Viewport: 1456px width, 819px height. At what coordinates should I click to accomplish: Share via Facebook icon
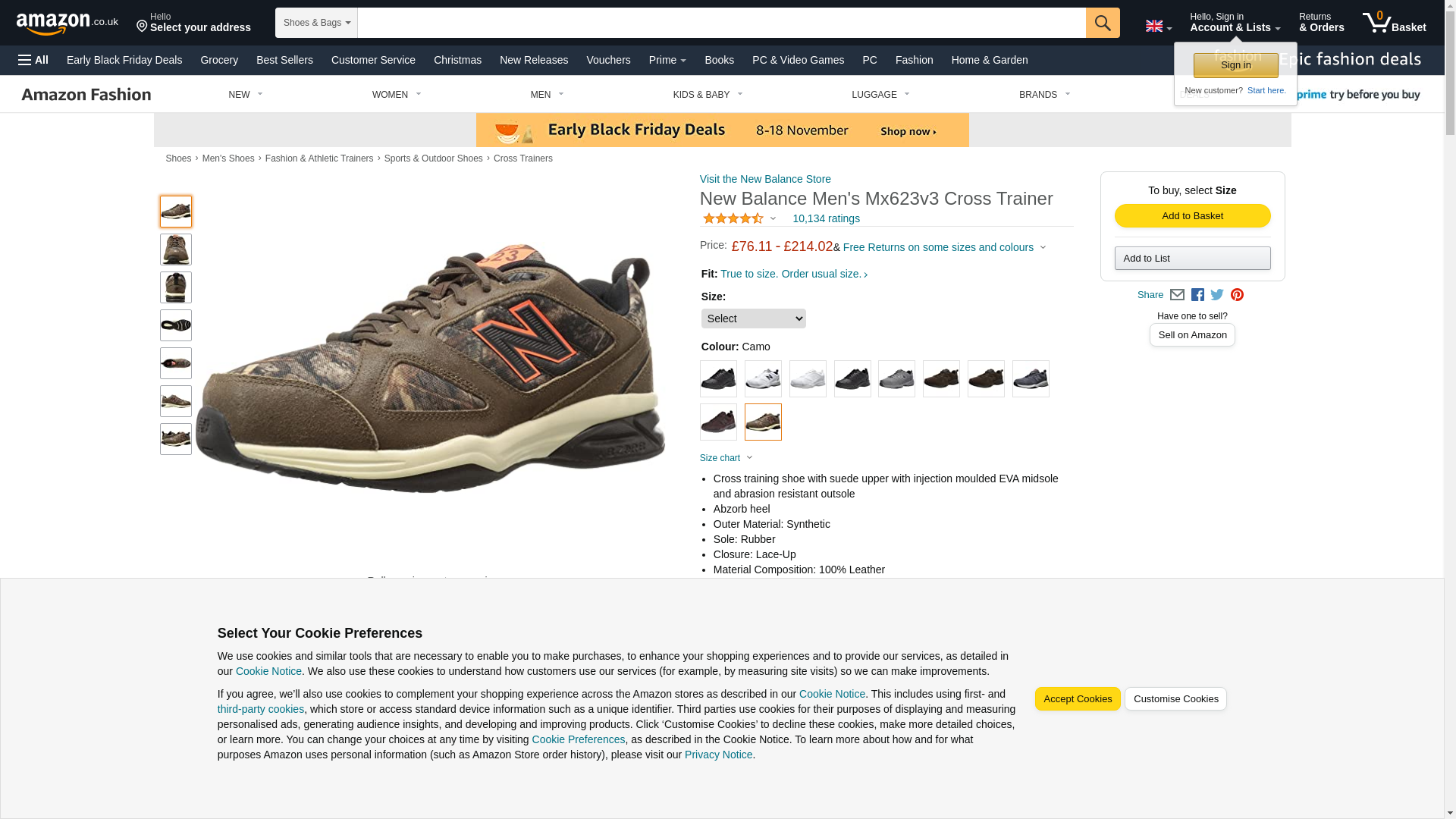[x=1197, y=295]
